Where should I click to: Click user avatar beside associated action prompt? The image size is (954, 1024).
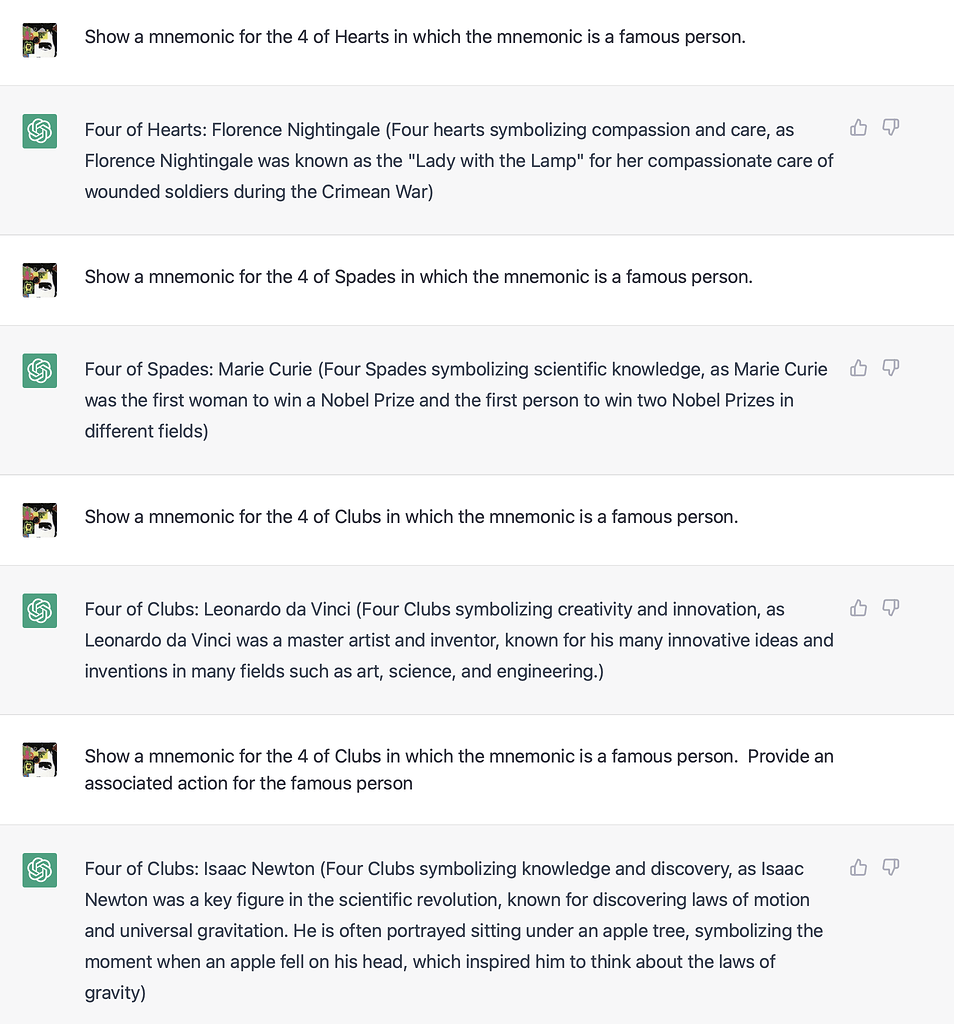[x=40, y=760]
